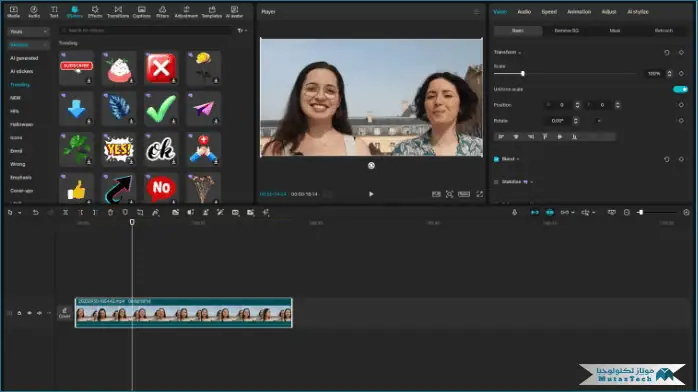
Task: Select the Remove BG sub-tab
Action: (566, 31)
